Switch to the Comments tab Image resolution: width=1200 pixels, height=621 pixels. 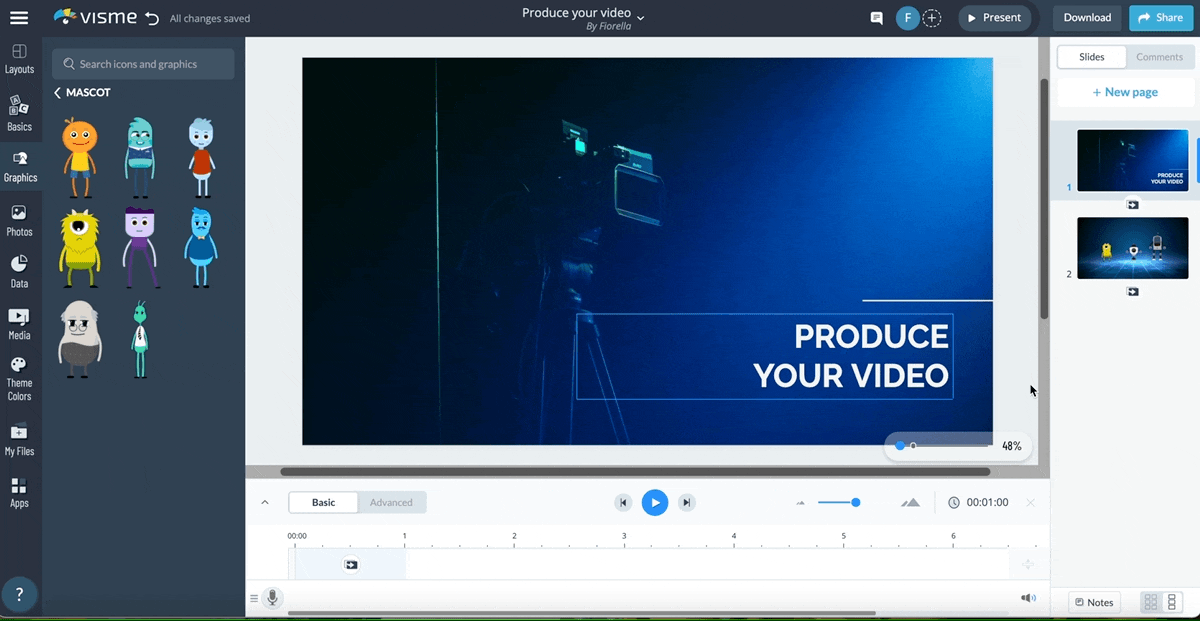tap(1159, 57)
